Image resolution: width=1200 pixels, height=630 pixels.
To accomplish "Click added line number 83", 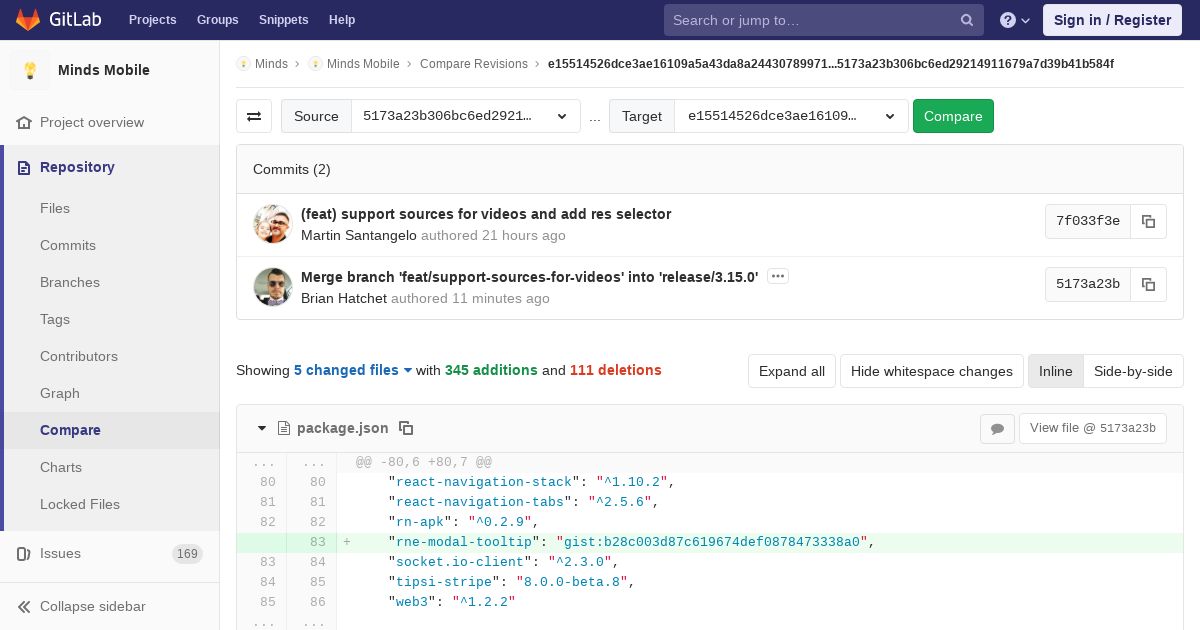I will pos(317,542).
